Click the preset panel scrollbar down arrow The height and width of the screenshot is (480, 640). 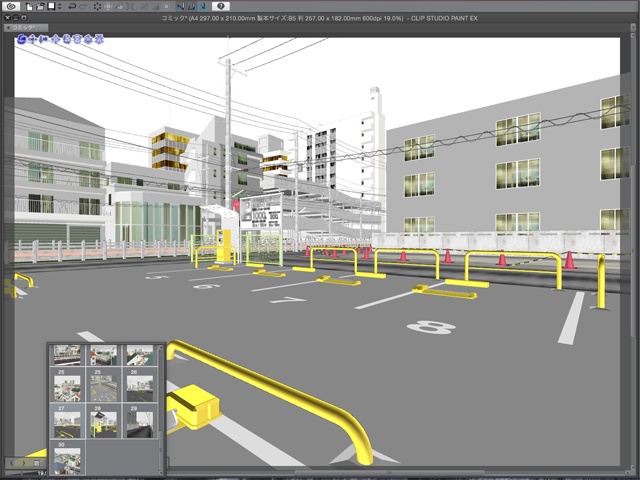tap(161, 473)
